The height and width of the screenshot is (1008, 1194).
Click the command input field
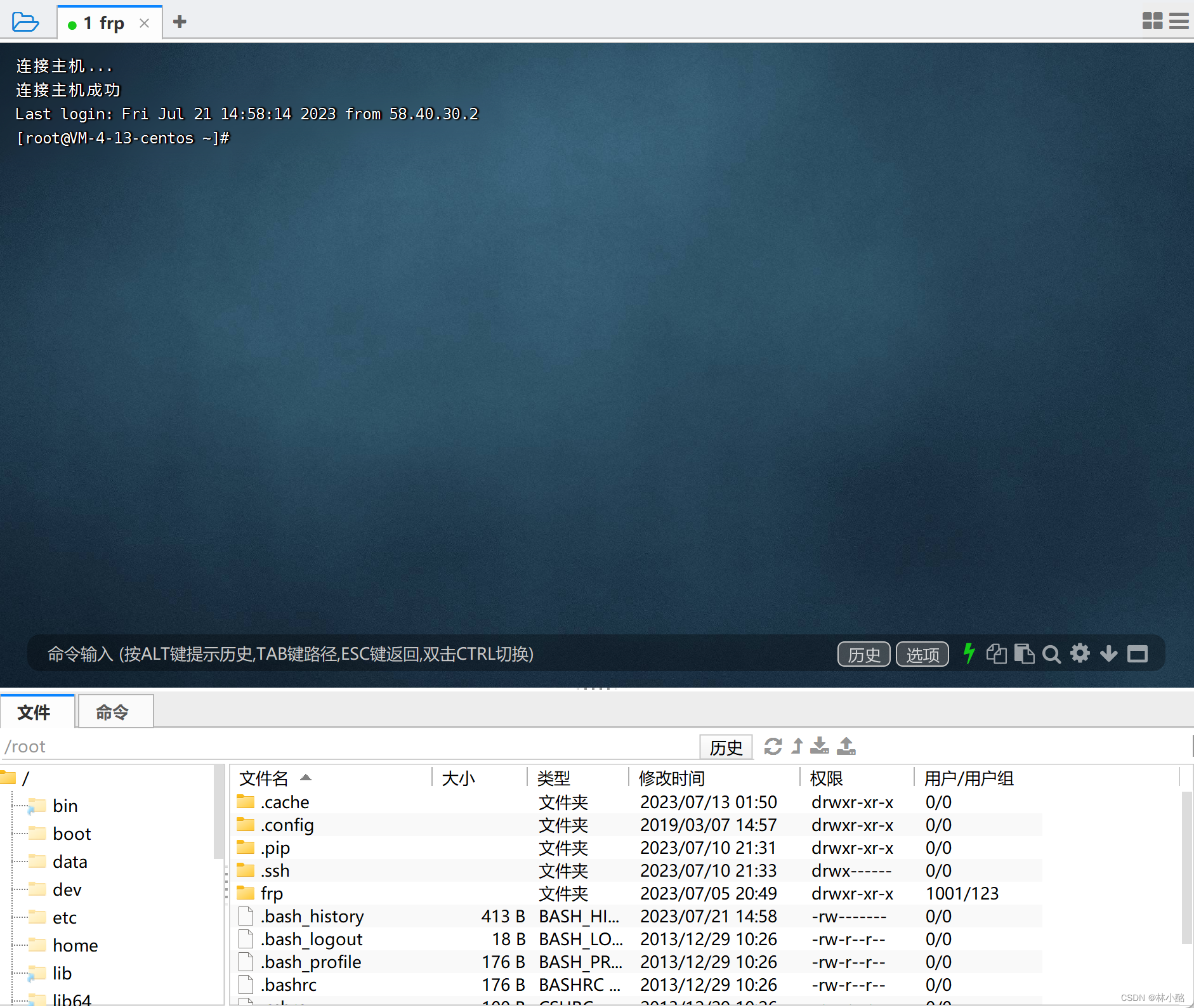point(431,653)
